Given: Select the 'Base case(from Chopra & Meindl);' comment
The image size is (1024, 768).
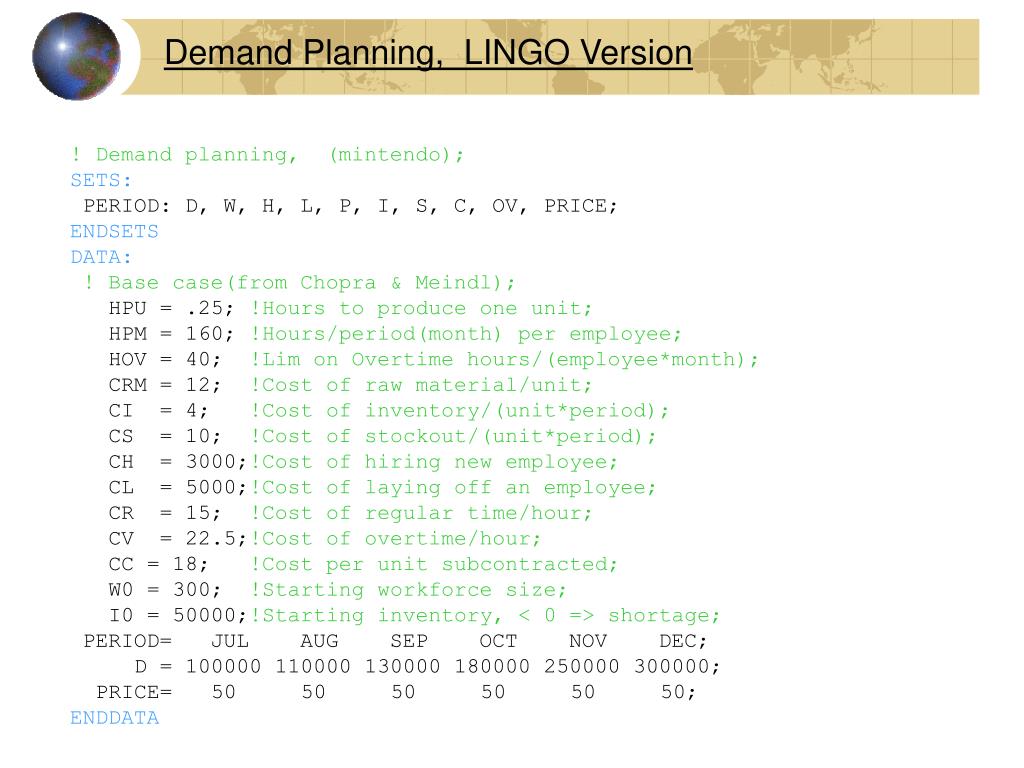Looking at the screenshot, I should (300, 283).
